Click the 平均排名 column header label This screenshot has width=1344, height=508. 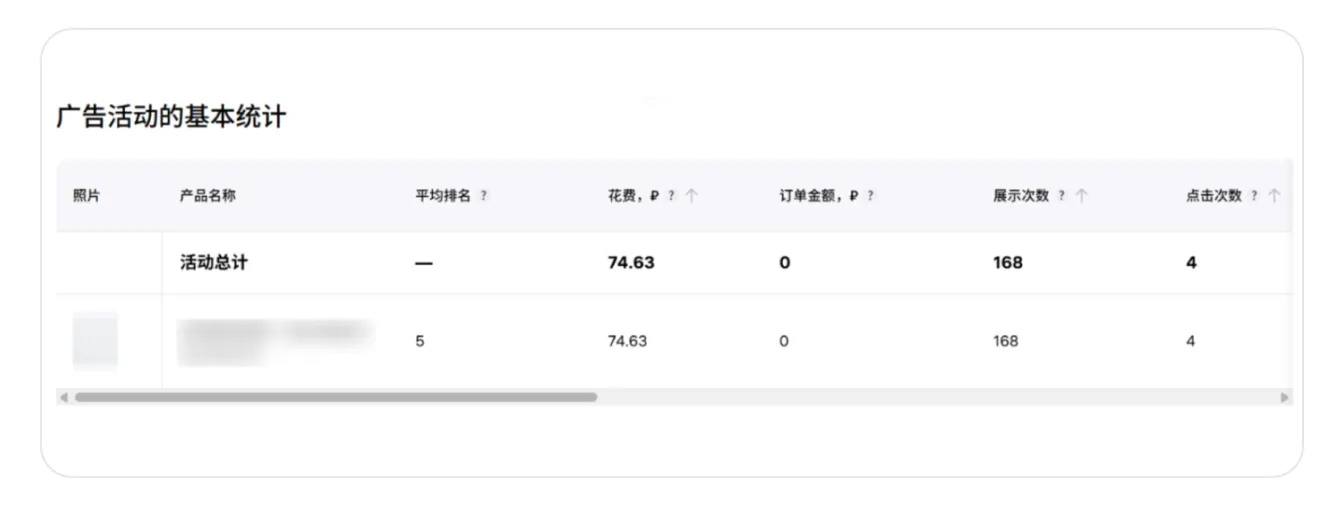click(443, 196)
